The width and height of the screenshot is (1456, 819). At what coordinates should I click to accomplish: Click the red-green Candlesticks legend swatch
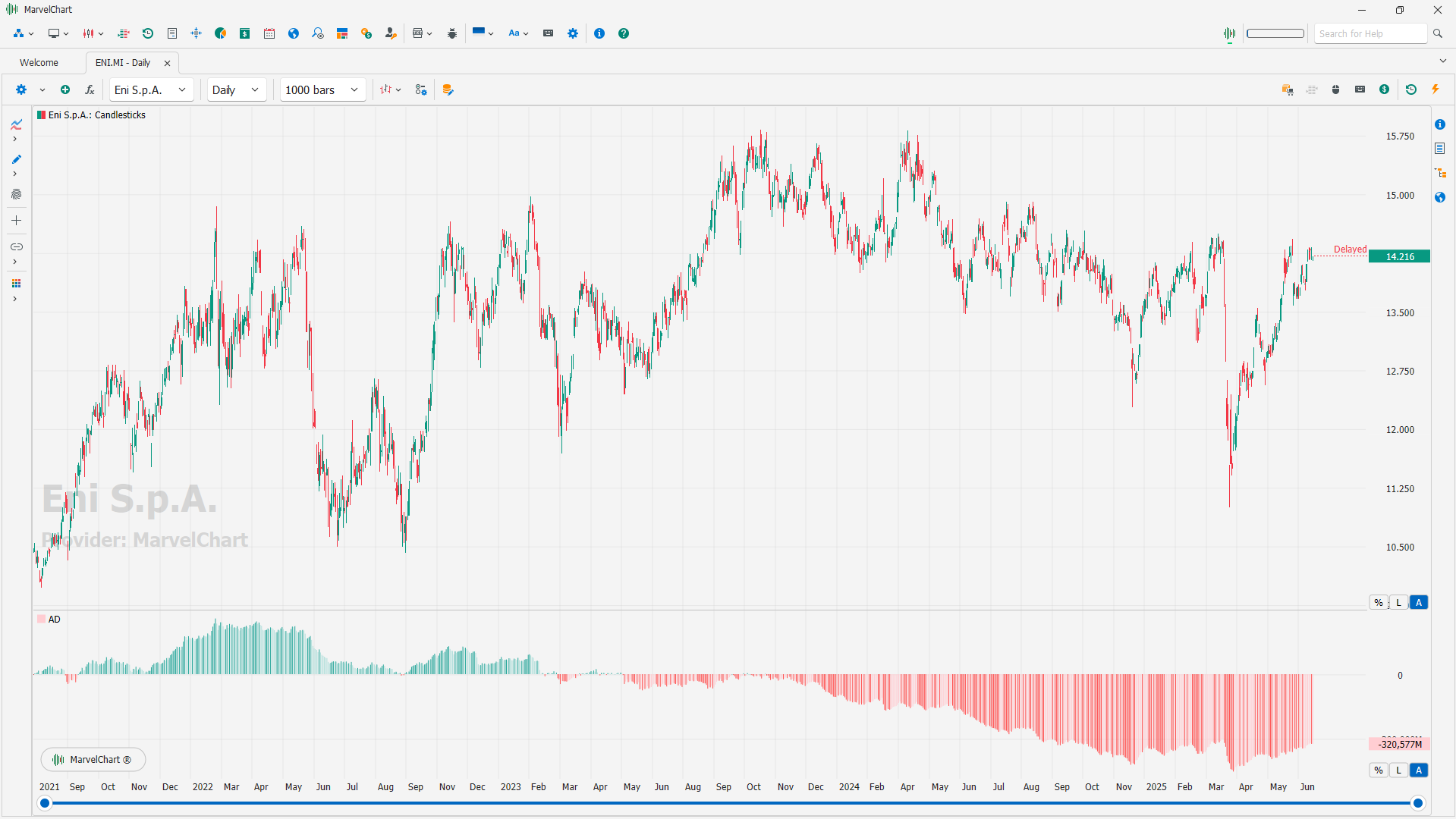tap(41, 115)
